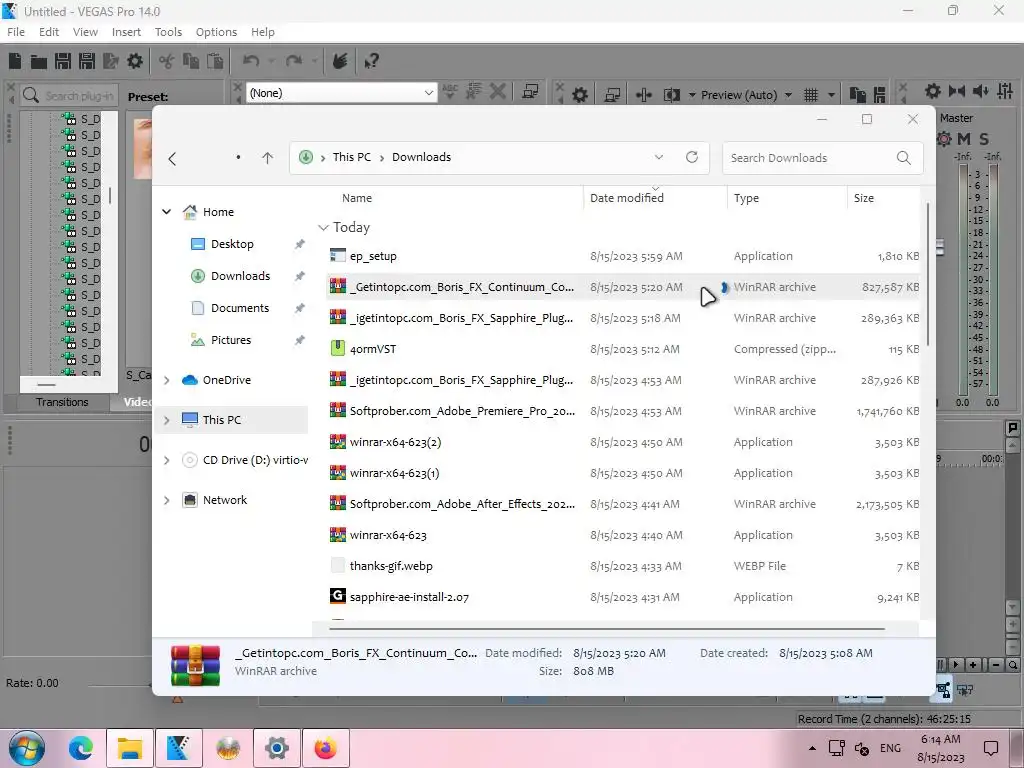Open the Overlays grid dropdown arrow
The width and height of the screenshot is (1024, 768).
(x=831, y=95)
